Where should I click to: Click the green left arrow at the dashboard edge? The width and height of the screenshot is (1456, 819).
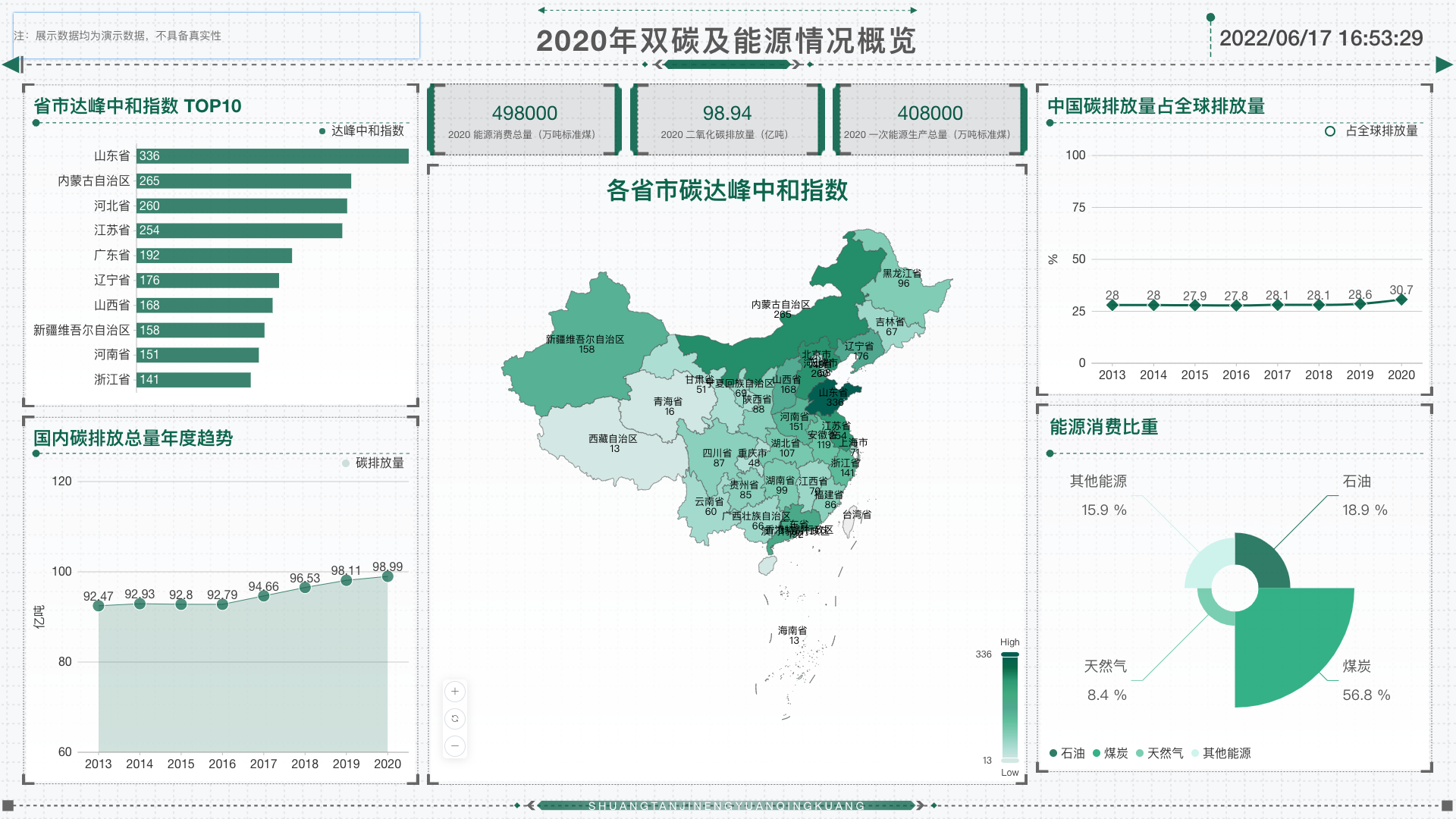11,66
